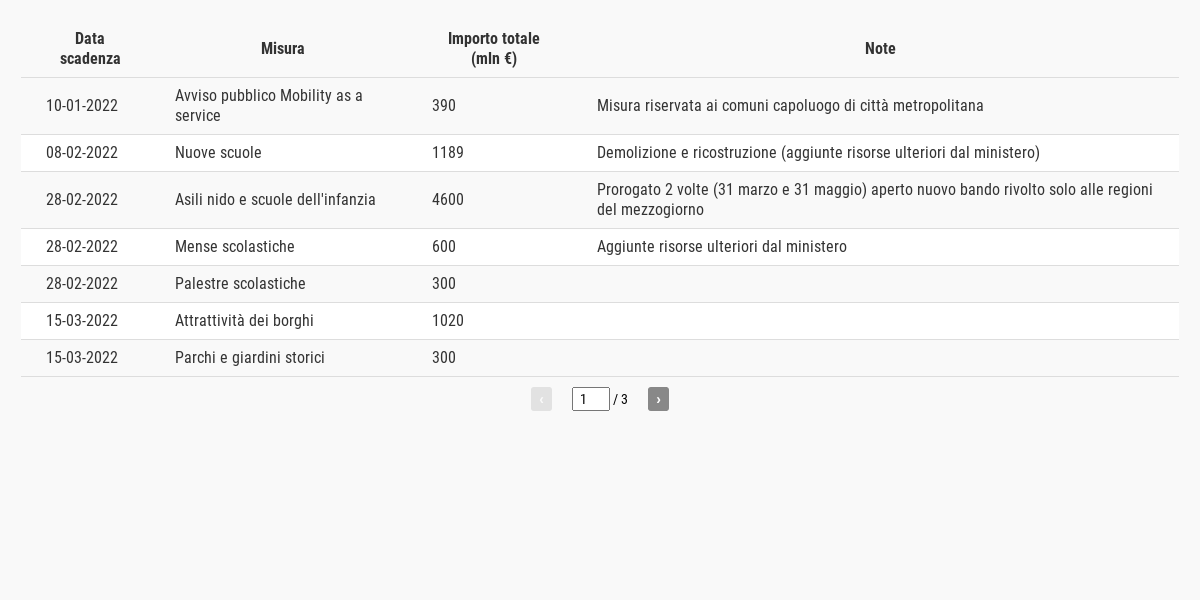Click the 10-01-2022 date cell

pos(82,106)
